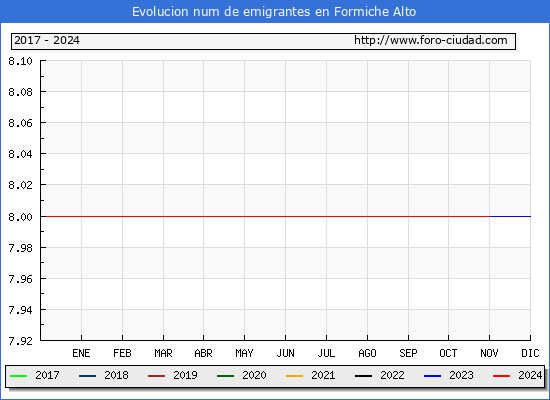
Task: Click the JUL month axis label
Action: (326, 353)
